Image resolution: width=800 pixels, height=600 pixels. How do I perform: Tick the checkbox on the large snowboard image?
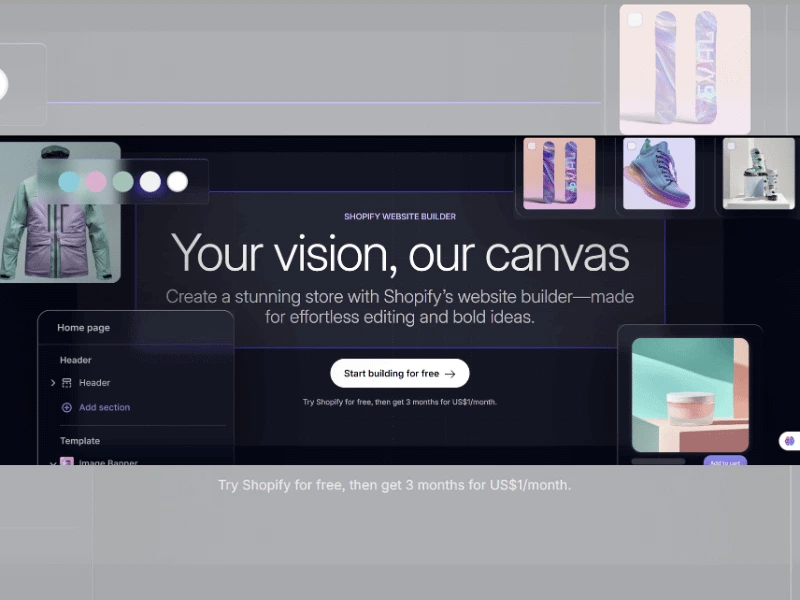634,19
